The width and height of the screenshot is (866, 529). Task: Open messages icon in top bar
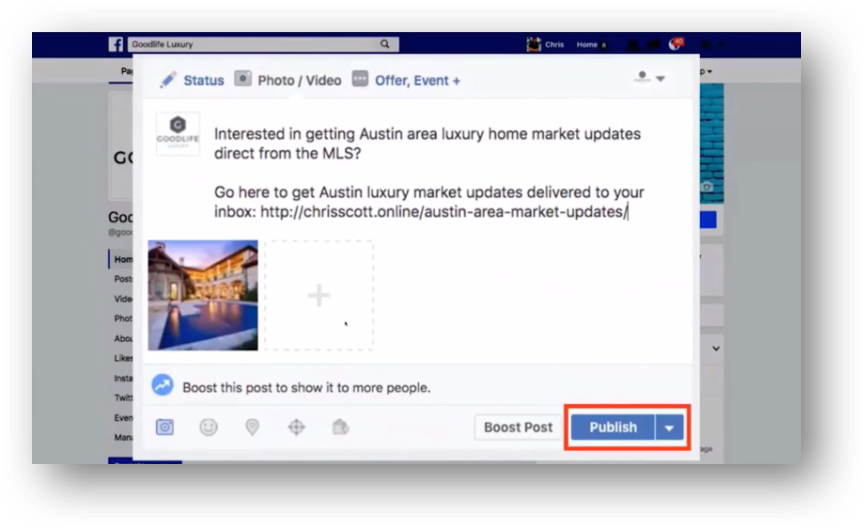pyautogui.click(x=654, y=45)
